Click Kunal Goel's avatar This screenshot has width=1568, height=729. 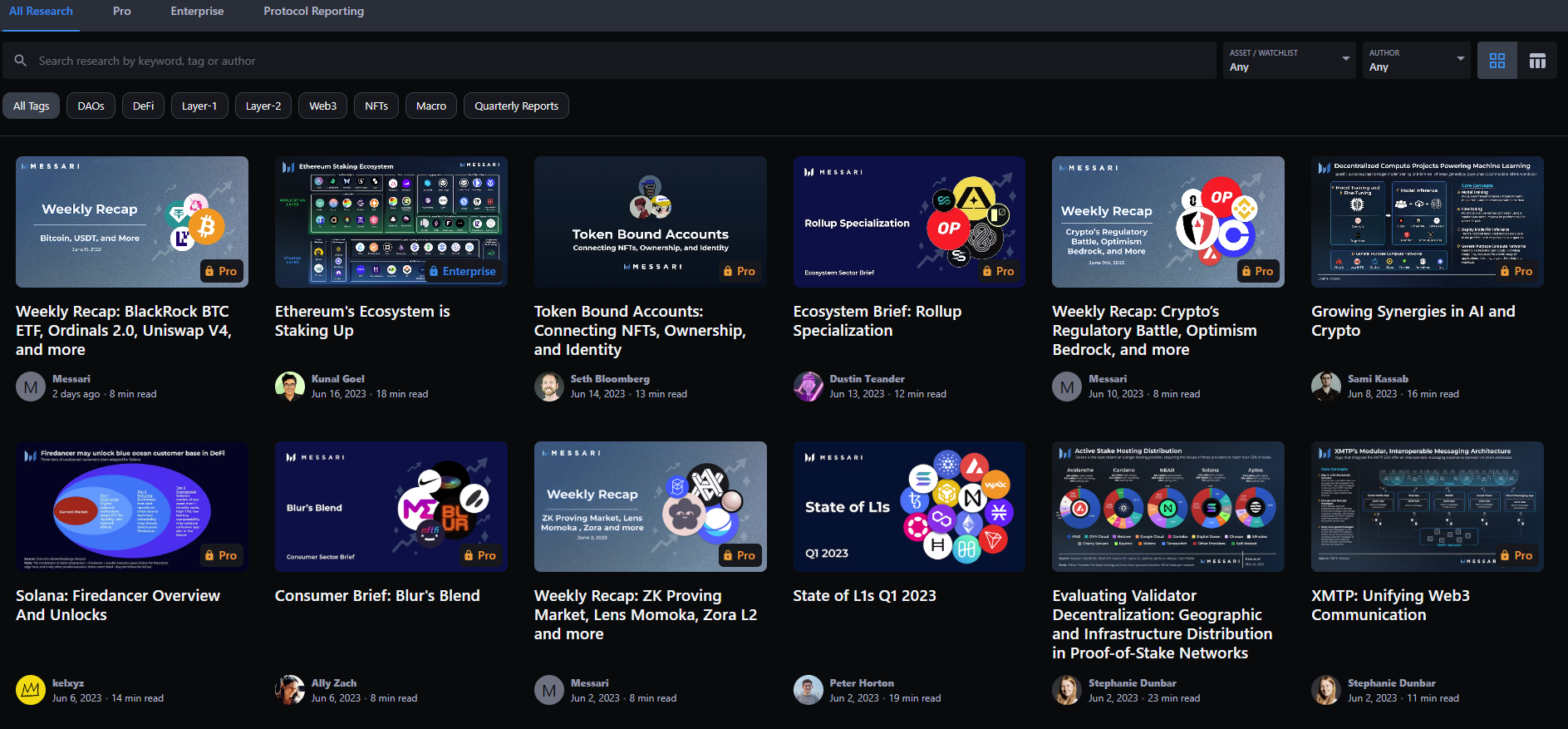290,387
